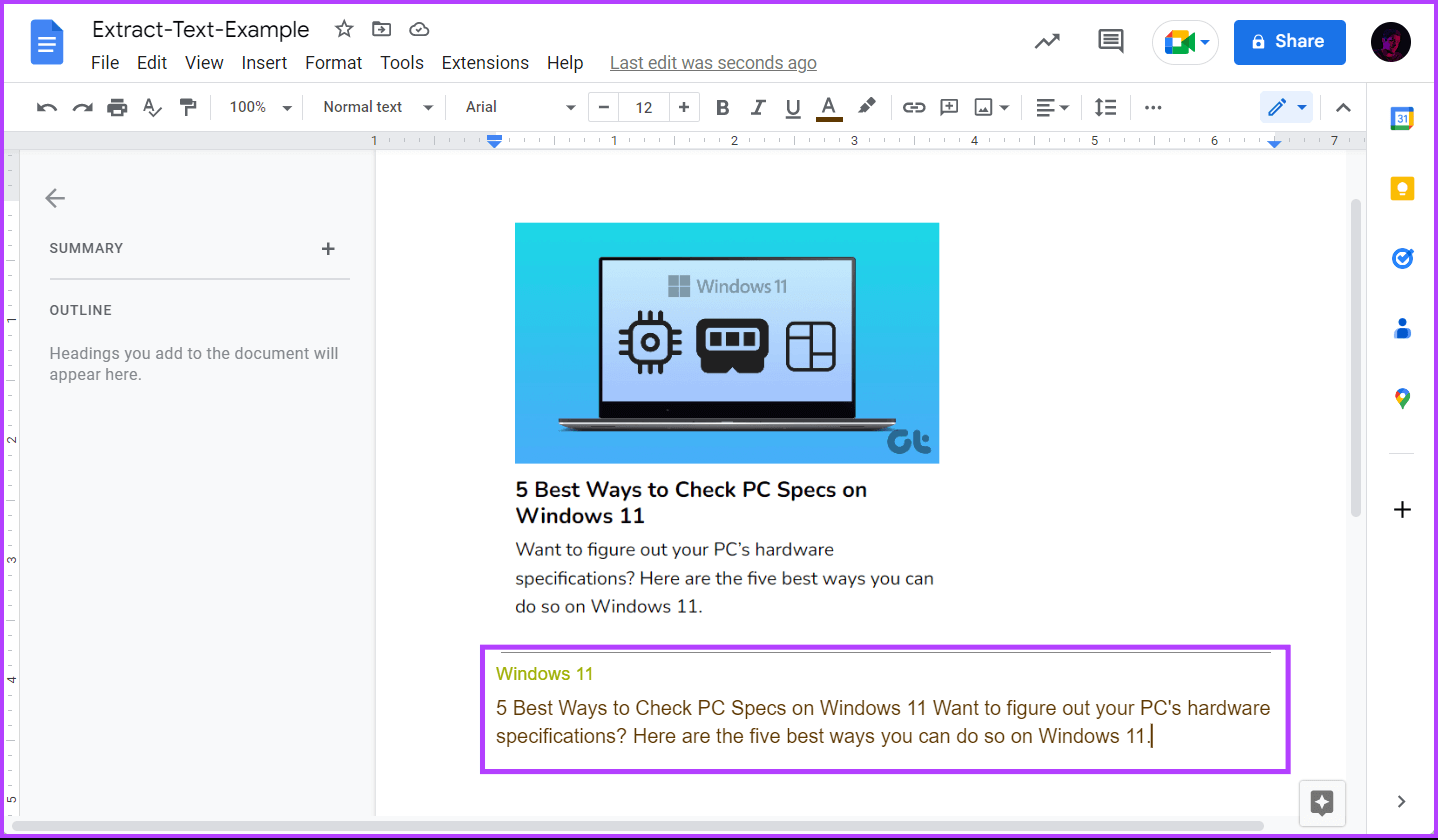The height and width of the screenshot is (840, 1438).
Task: Decrease font size with minus button
Action: [604, 108]
